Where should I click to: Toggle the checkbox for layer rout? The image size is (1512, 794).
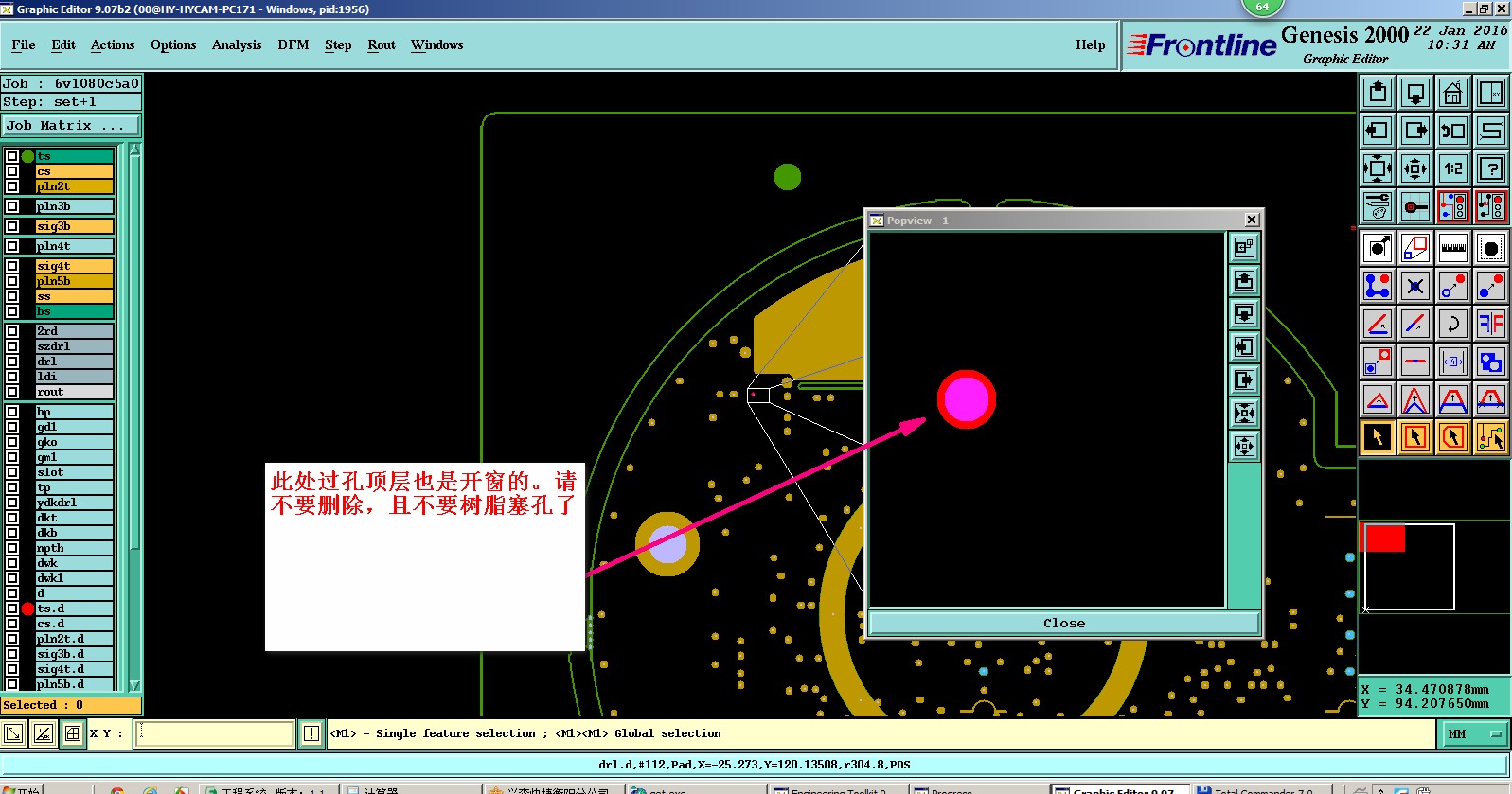[12, 392]
